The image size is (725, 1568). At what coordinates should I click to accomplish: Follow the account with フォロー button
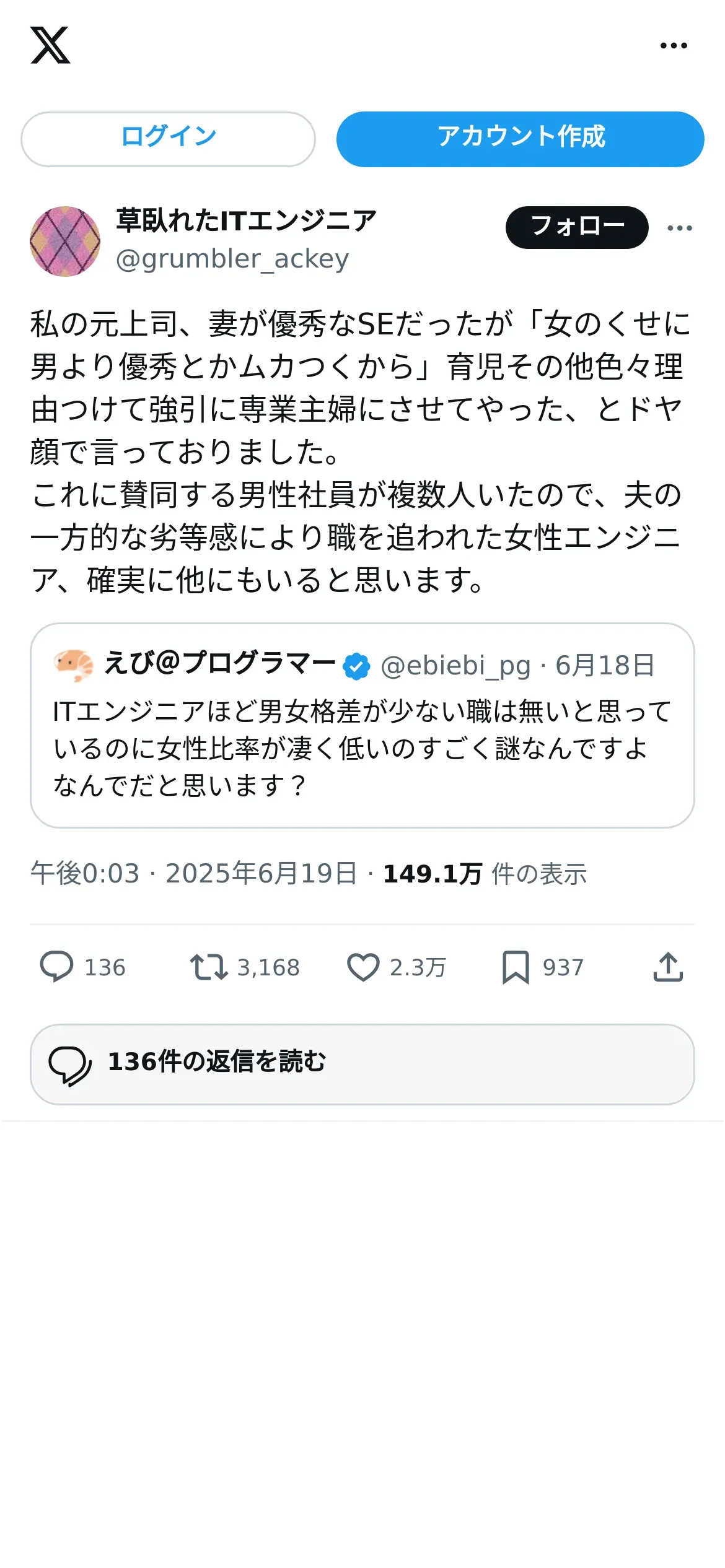point(577,227)
